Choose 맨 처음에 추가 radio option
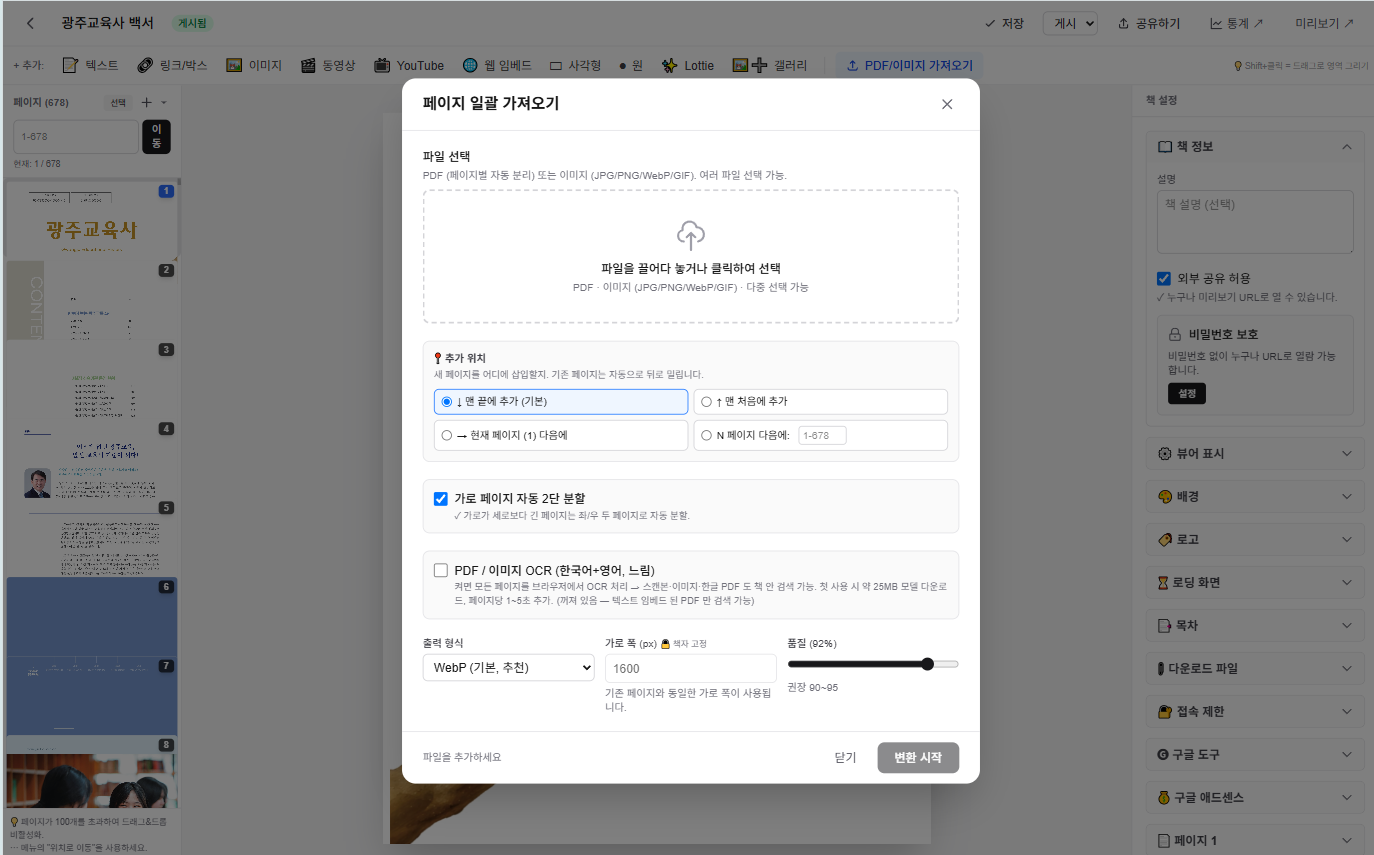1374x855 pixels. (820, 402)
